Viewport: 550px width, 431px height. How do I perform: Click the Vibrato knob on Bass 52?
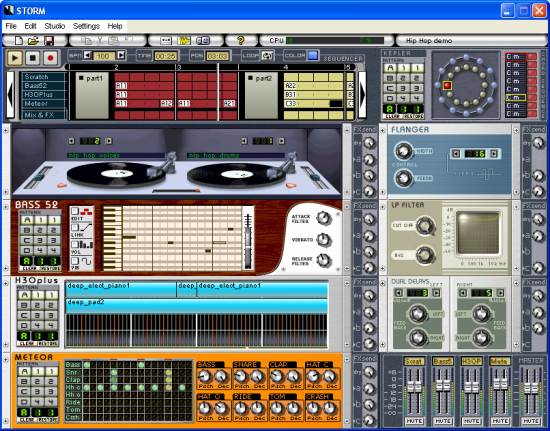(324, 240)
